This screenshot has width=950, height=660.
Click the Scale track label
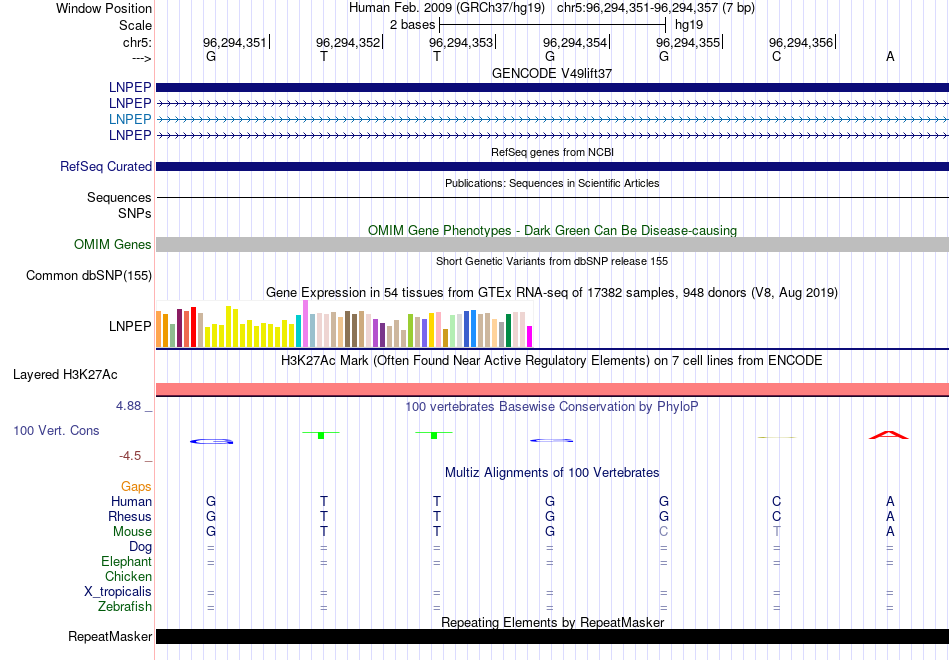coord(135,25)
